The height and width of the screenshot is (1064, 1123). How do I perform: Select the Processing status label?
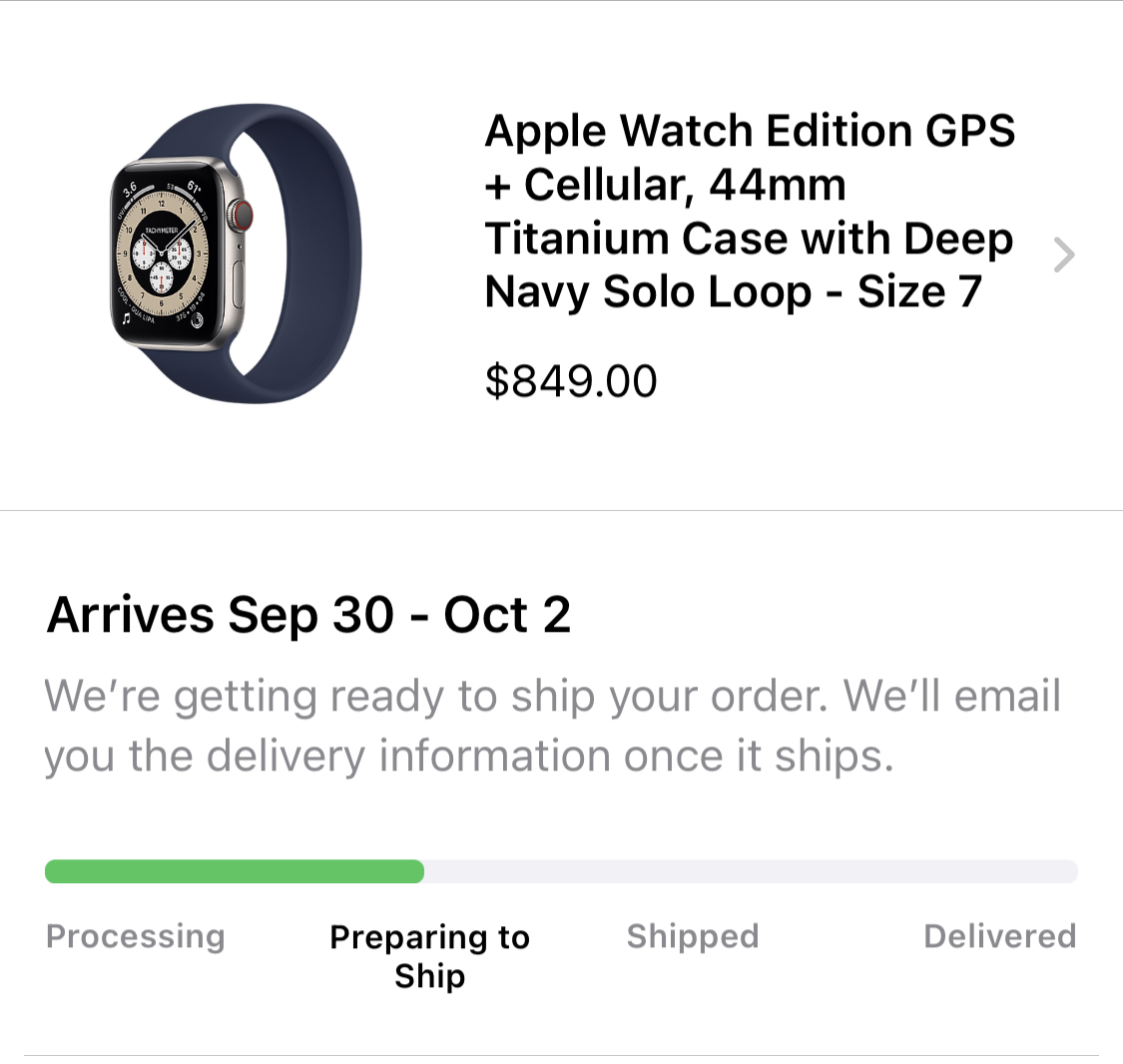[x=136, y=936]
